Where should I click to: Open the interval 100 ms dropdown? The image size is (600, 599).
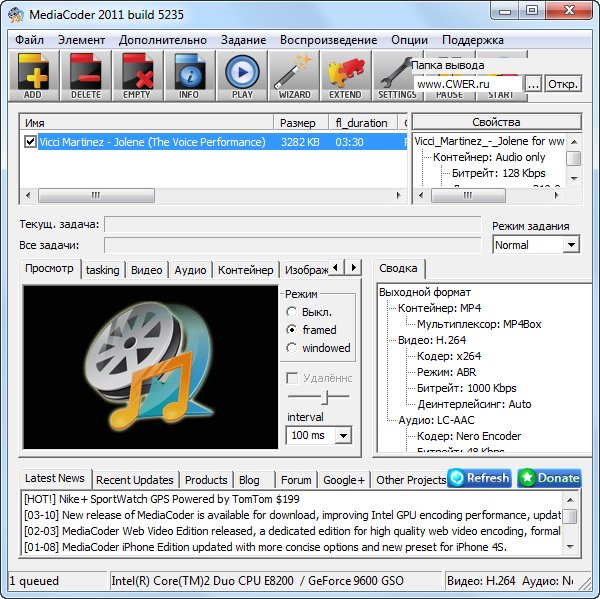pos(319,435)
